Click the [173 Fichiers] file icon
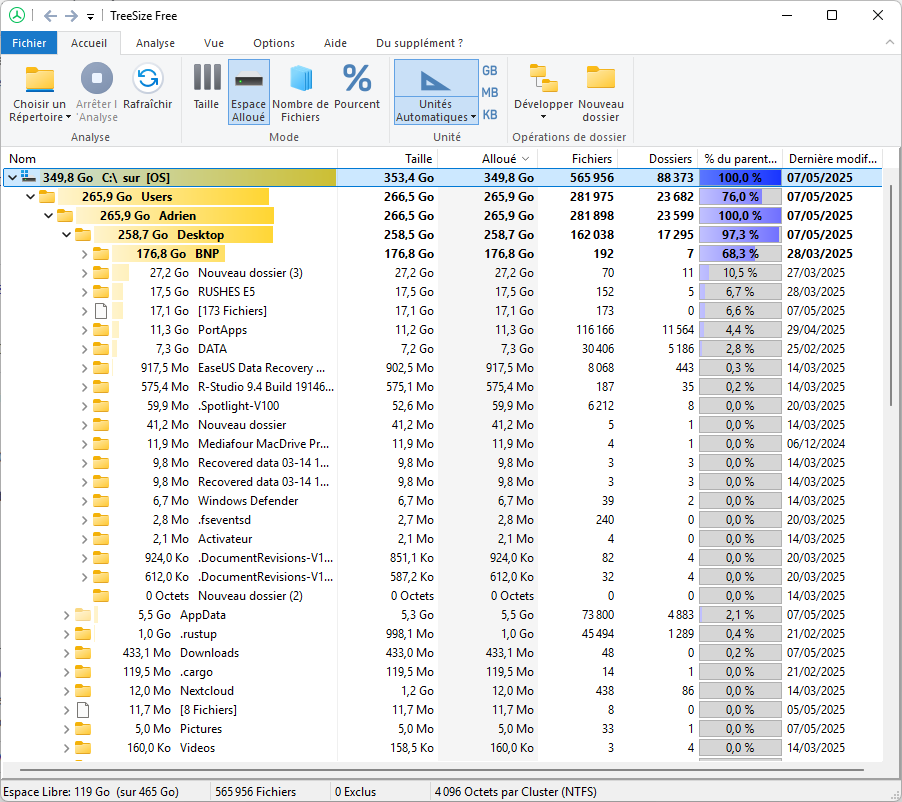Viewport: 902px width, 802px height. 101,311
